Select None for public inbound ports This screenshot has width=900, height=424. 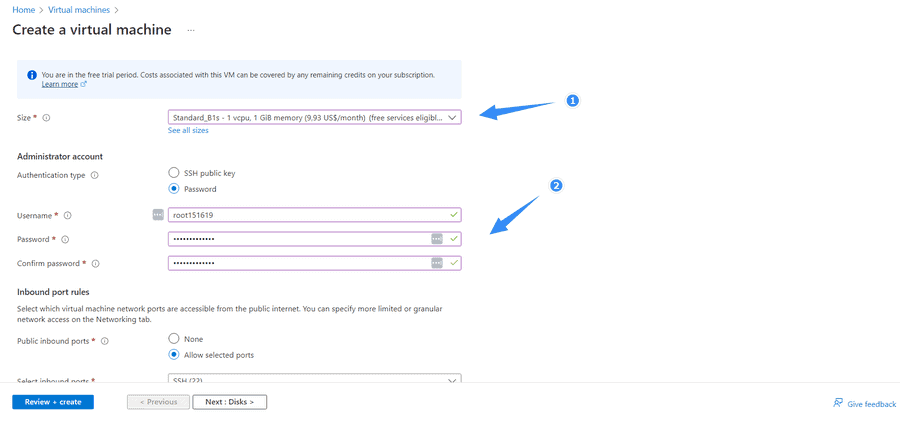pos(174,339)
